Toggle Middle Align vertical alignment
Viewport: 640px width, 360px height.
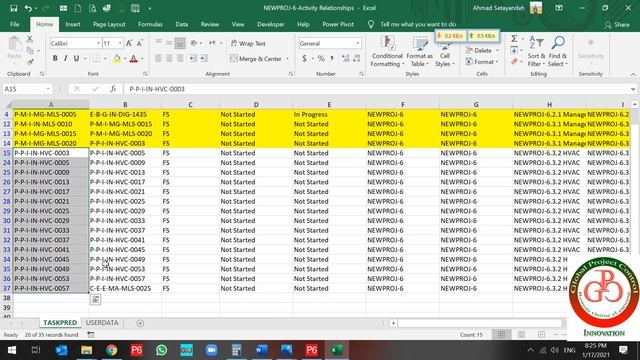pos(169,43)
